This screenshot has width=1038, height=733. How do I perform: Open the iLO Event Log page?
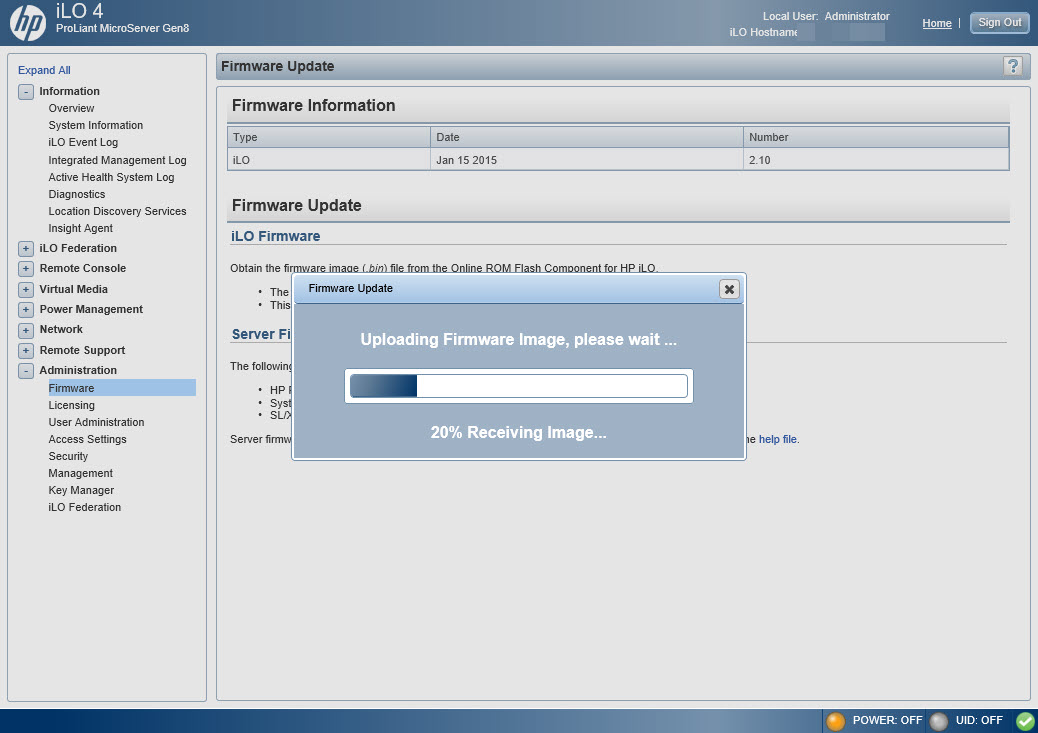click(x=83, y=142)
